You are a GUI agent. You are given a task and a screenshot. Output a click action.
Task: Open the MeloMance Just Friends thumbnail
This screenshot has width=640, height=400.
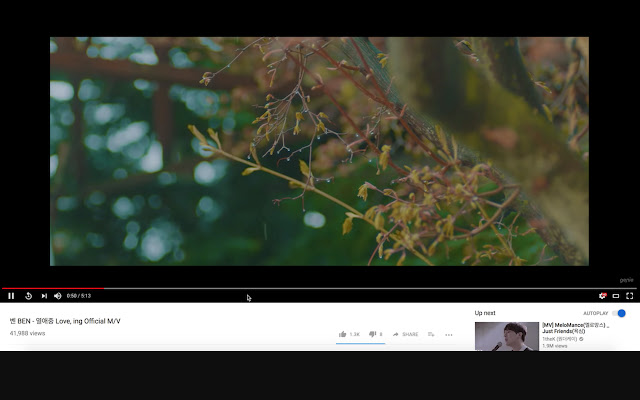[x=507, y=336]
